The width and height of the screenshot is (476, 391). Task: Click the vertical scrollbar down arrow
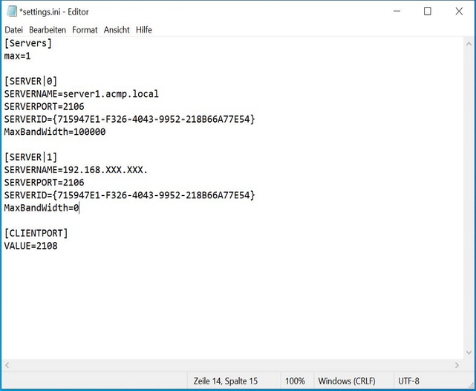468,353
